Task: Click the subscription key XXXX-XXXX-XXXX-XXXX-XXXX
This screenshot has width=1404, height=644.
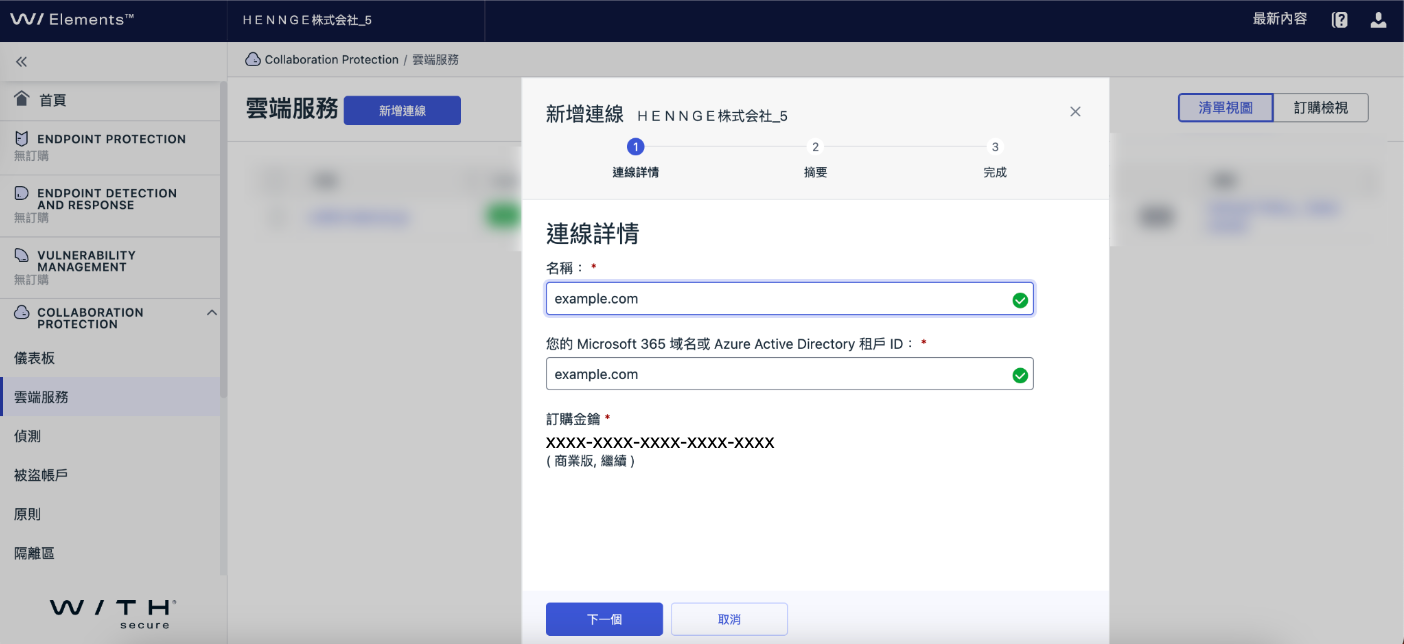Action: pos(660,442)
